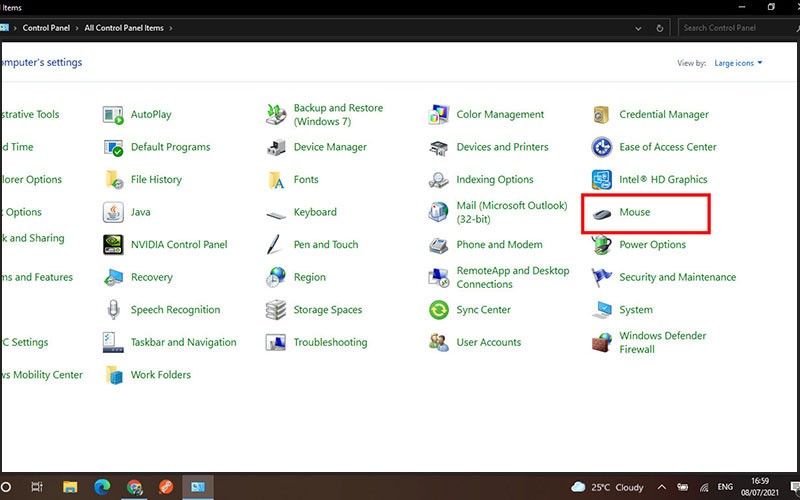800x500 pixels.
Task: Expand chevron after 'All Control Panel Items'
Action: click(x=170, y=28)
